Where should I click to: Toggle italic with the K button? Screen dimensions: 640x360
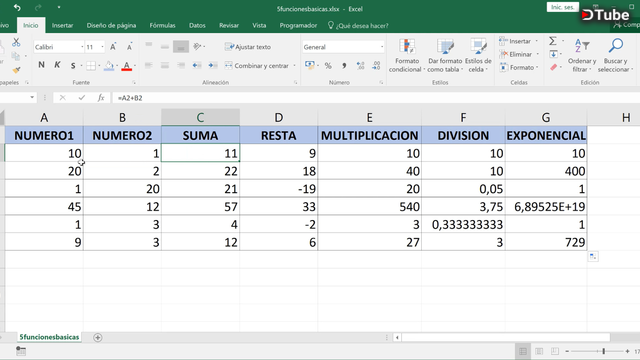point(57,65)
